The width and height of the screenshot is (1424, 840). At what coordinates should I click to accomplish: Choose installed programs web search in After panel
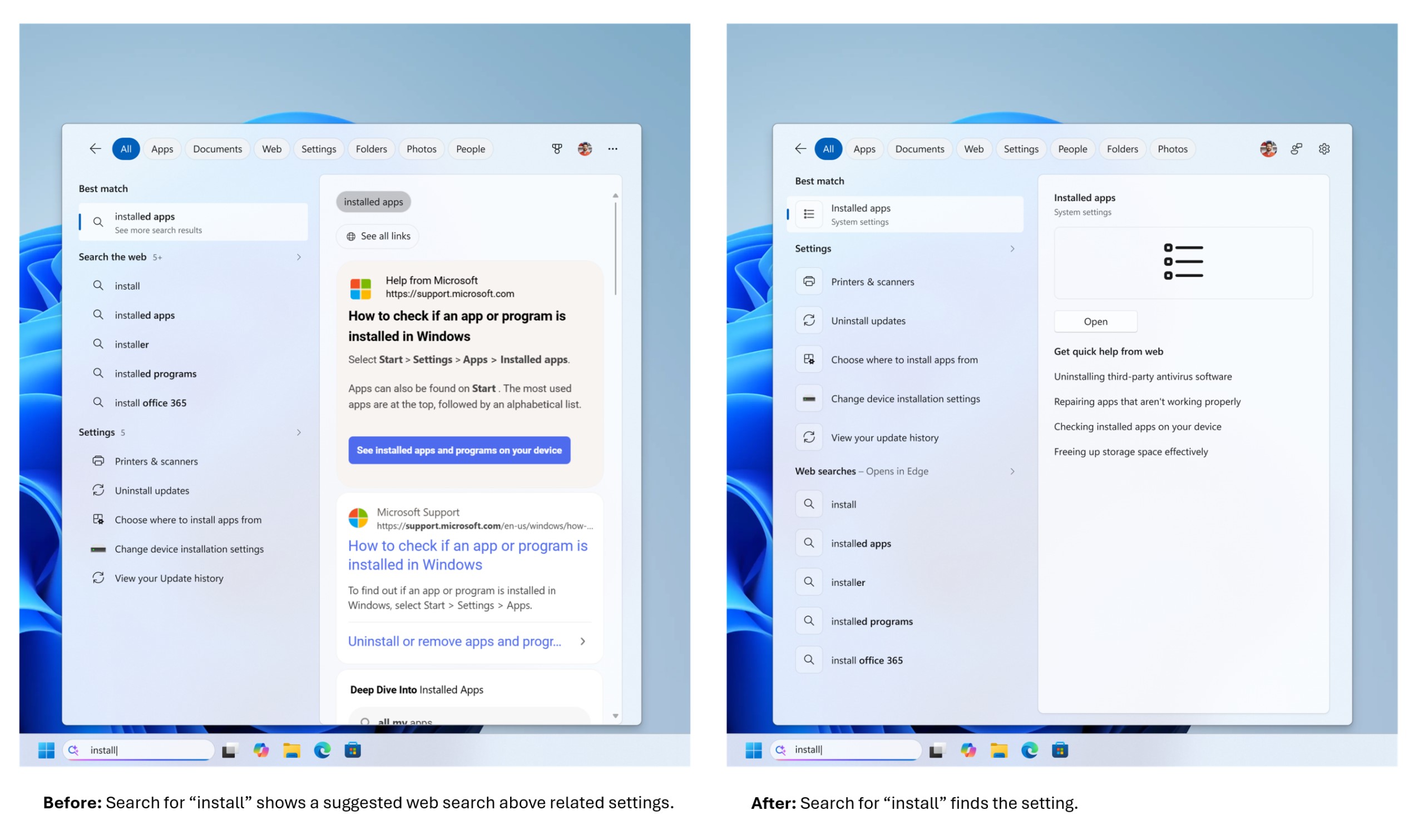905,621
